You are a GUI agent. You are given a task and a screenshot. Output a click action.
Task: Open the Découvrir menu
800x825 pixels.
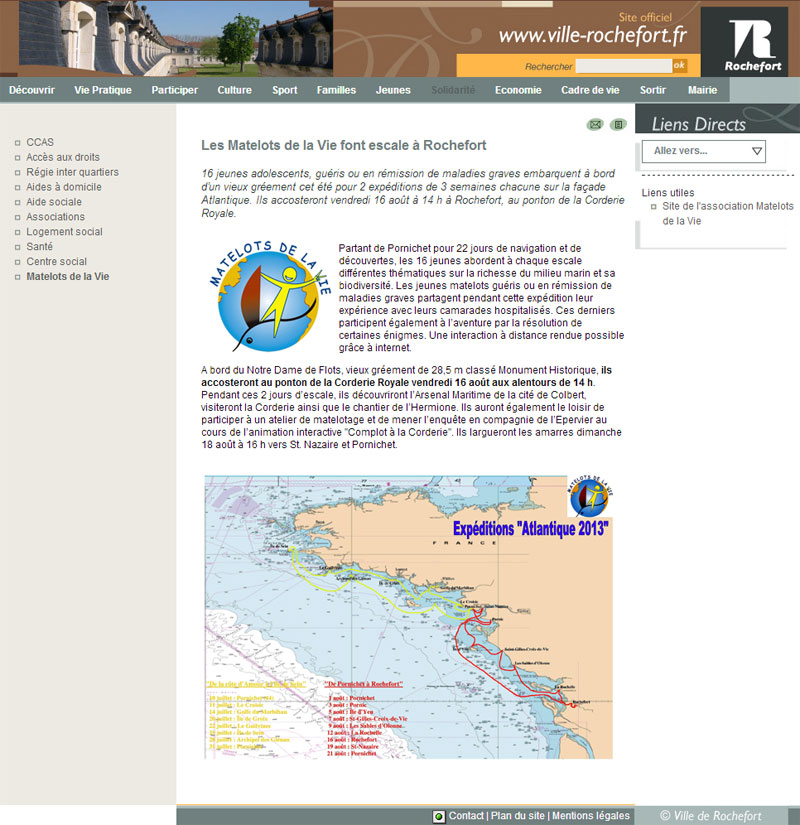pos(32,90)
